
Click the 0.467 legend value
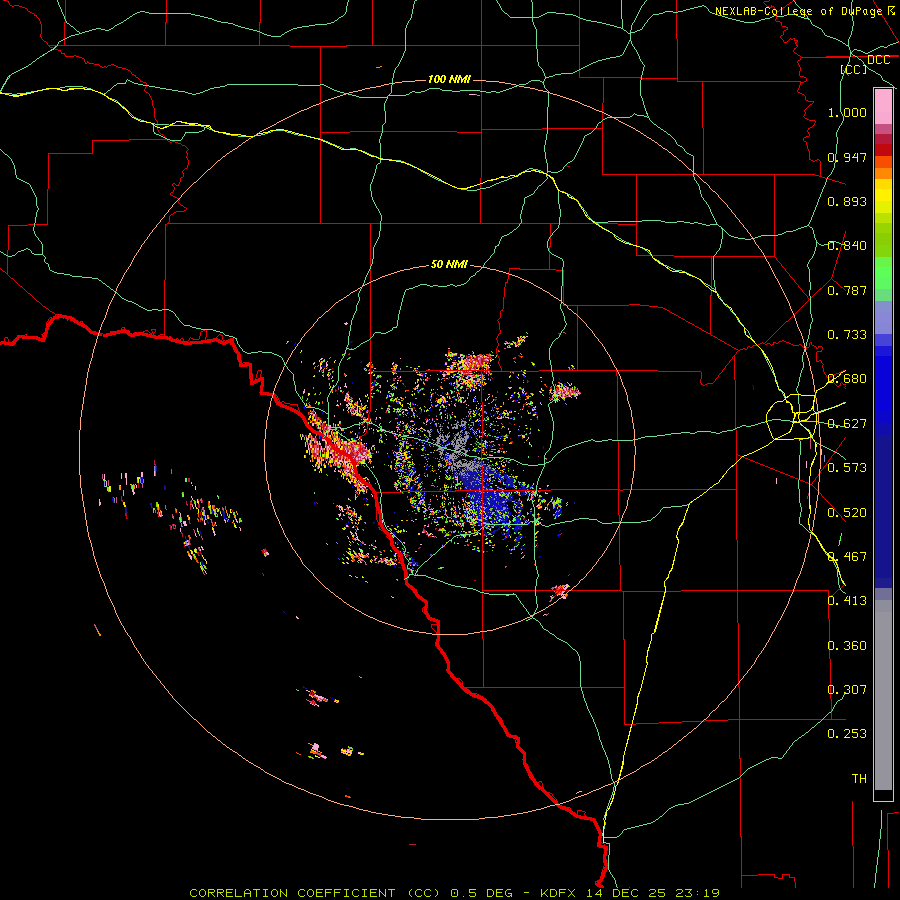847,557
